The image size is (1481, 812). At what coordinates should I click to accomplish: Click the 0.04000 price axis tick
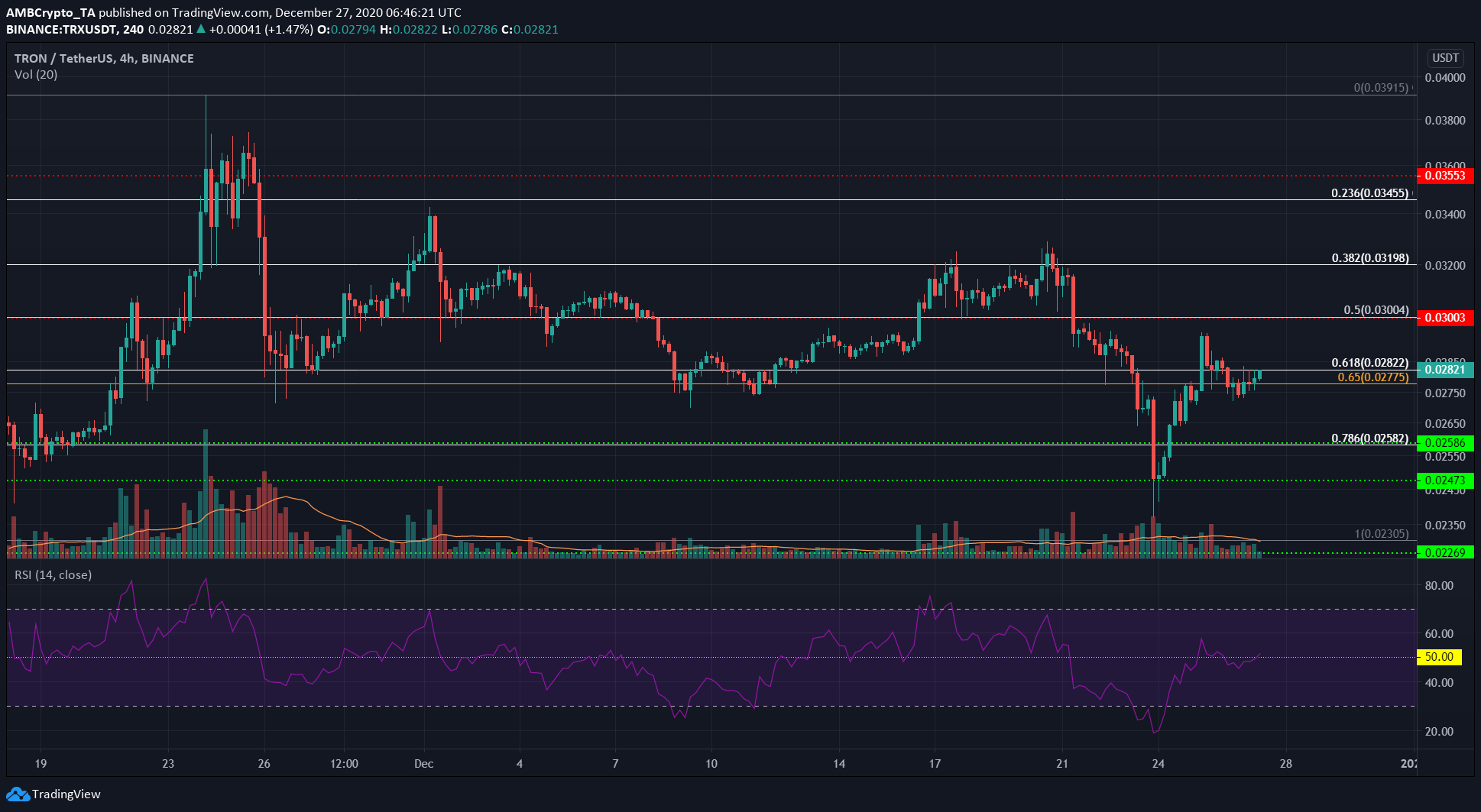pos(1445,78)
